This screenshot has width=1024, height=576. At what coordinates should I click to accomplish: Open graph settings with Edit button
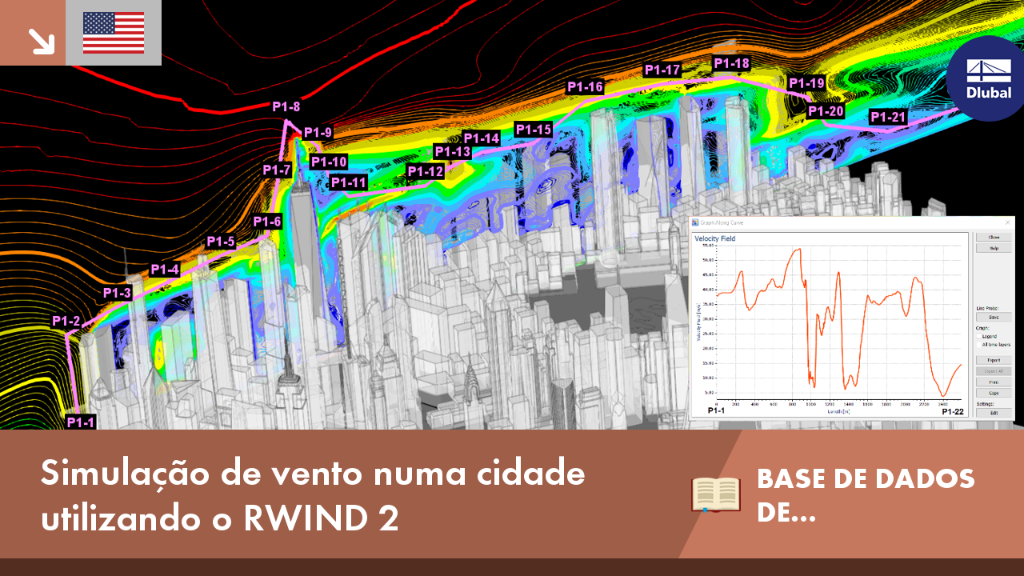994,413
